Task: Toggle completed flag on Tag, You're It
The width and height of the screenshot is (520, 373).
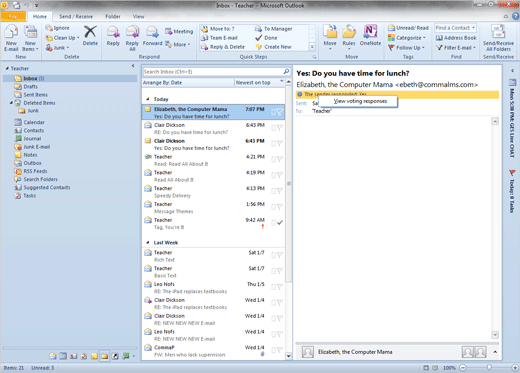Action: (280, 222)
